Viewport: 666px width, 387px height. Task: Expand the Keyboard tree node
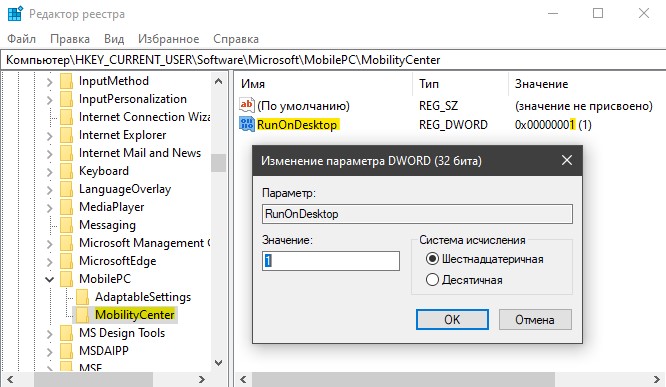tap(50, 171)
